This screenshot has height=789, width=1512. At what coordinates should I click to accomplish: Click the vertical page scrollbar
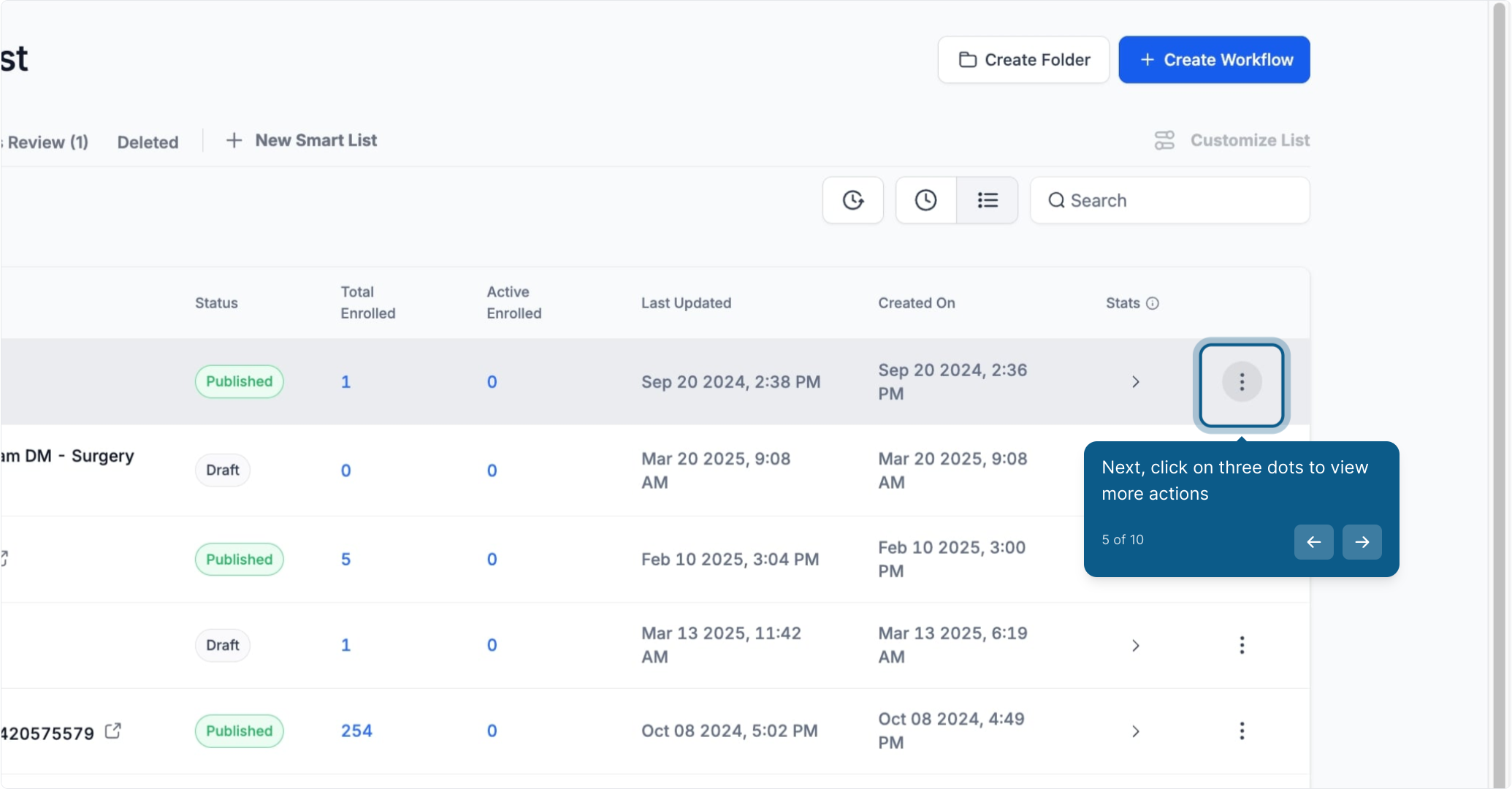1499,394
